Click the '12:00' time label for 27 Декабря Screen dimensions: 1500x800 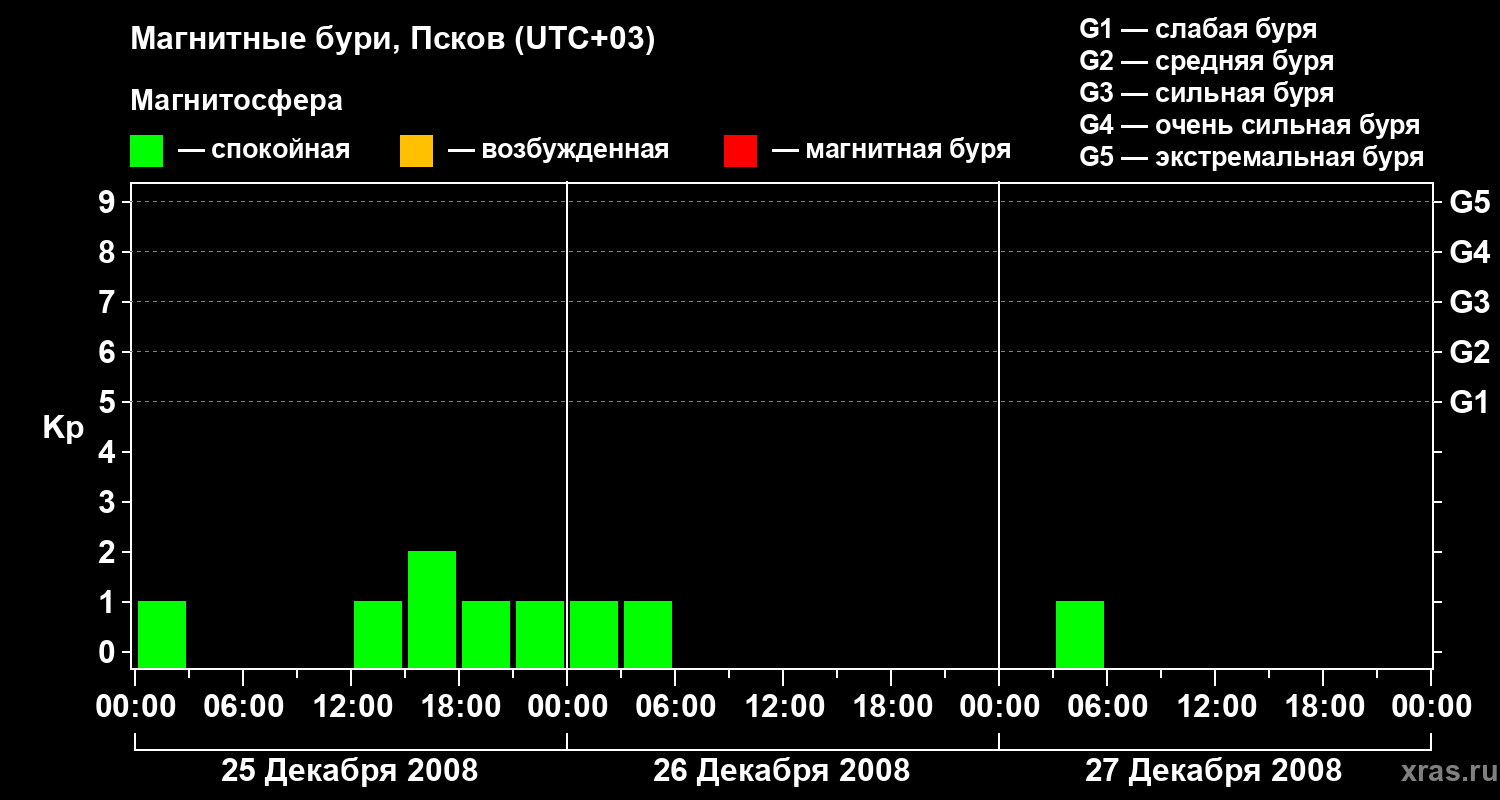[1215, 707]
